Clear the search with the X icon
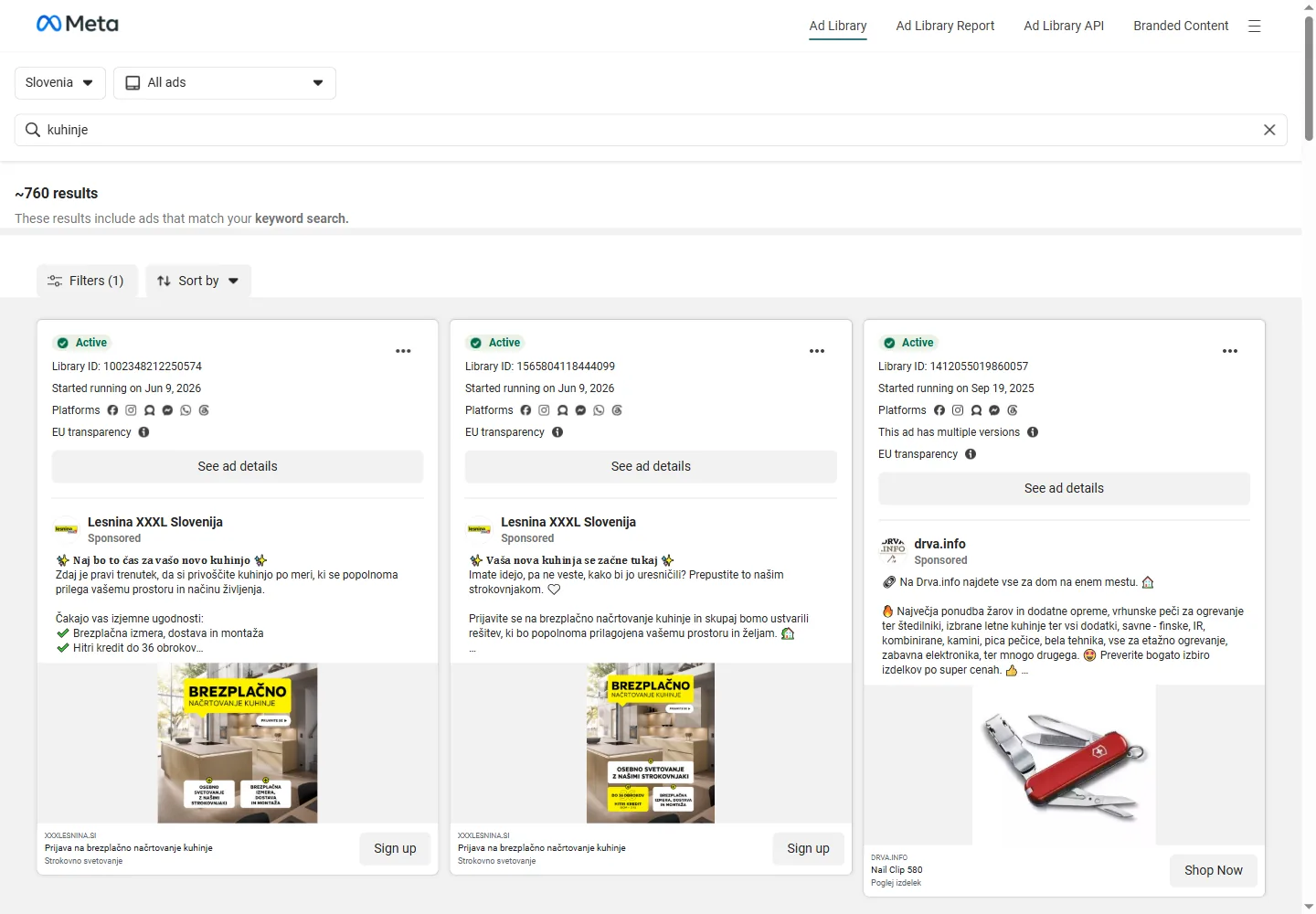Image resolution: width=1316 pixels, height=914 pixels. click(1269, 130)
